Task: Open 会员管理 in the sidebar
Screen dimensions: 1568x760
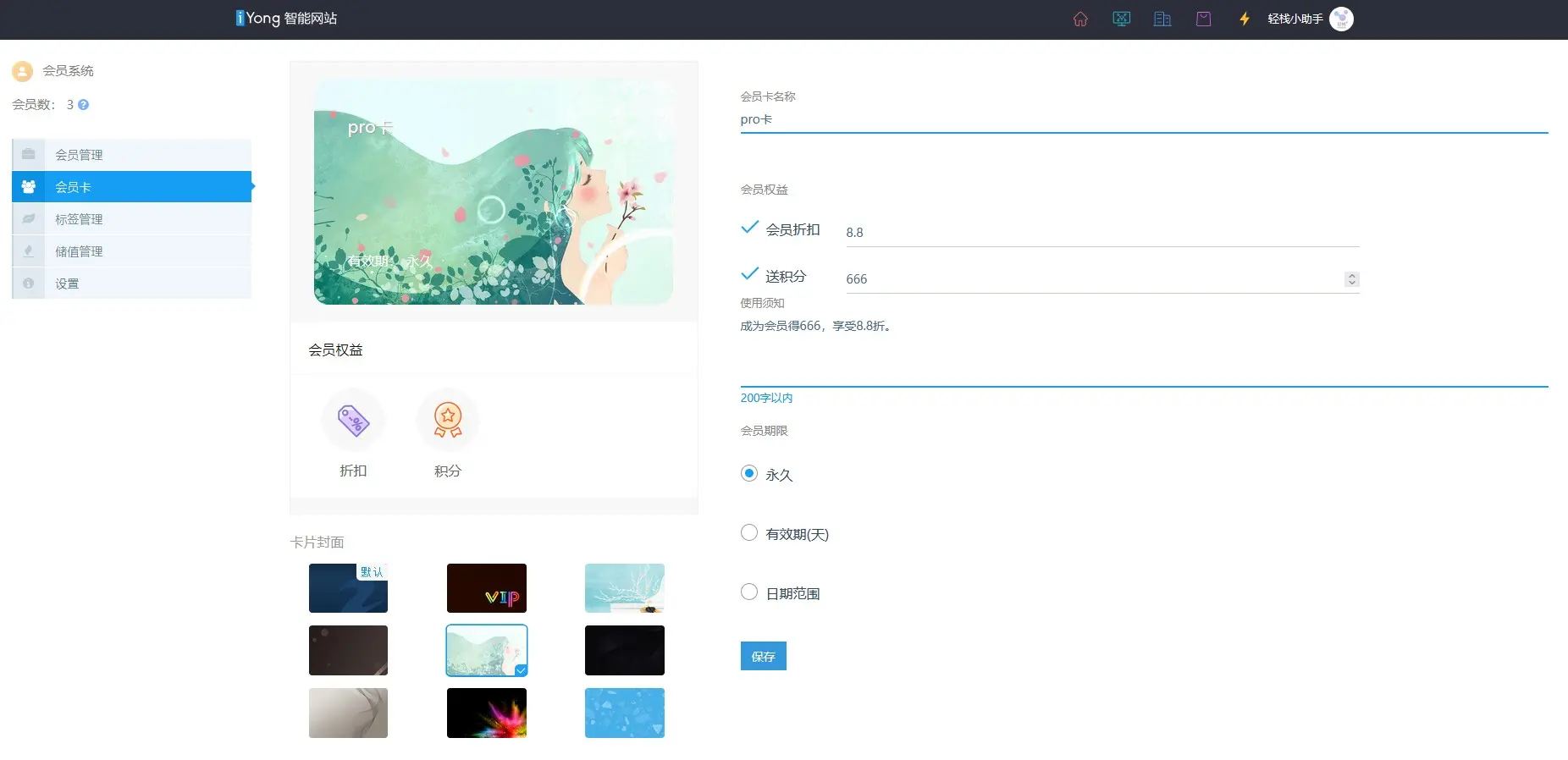Action: click(x=79, y=155)
